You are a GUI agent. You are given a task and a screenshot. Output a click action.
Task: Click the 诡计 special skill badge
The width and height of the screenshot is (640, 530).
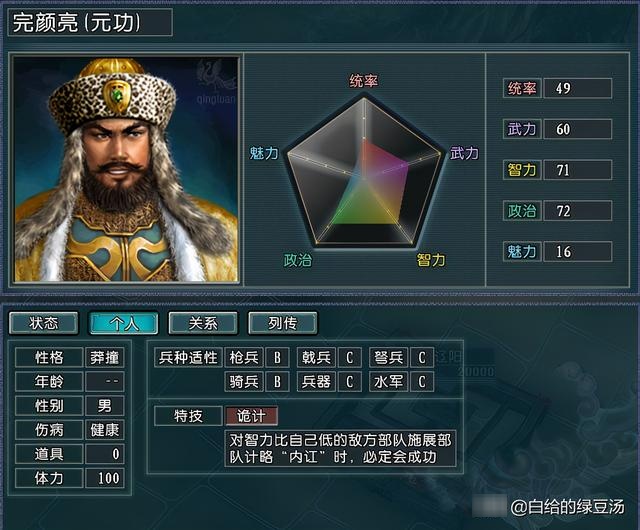click(252, 416)
